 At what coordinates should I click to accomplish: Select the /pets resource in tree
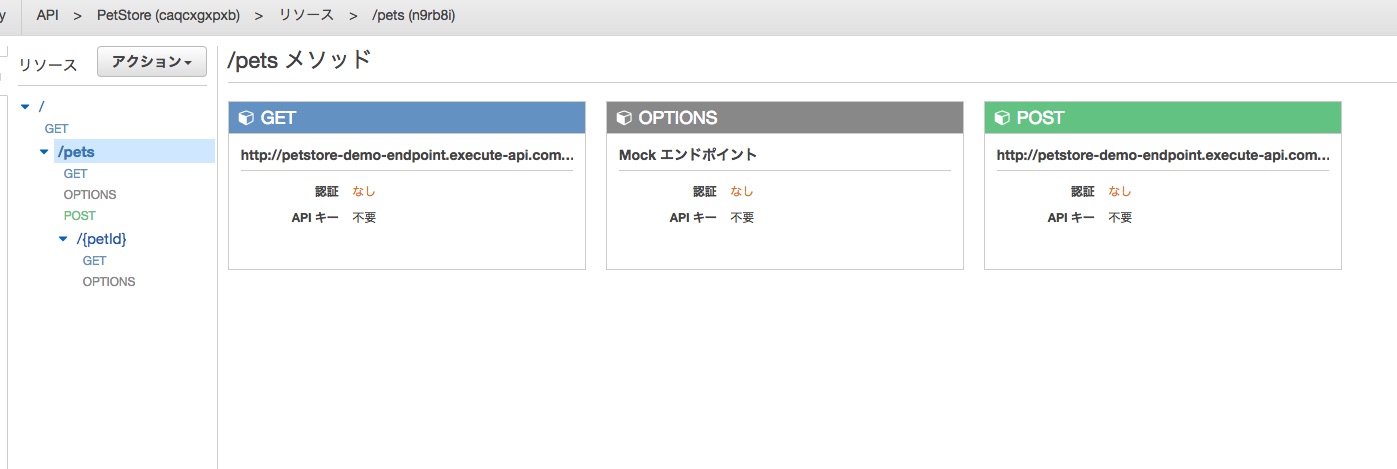pos(77,152)
